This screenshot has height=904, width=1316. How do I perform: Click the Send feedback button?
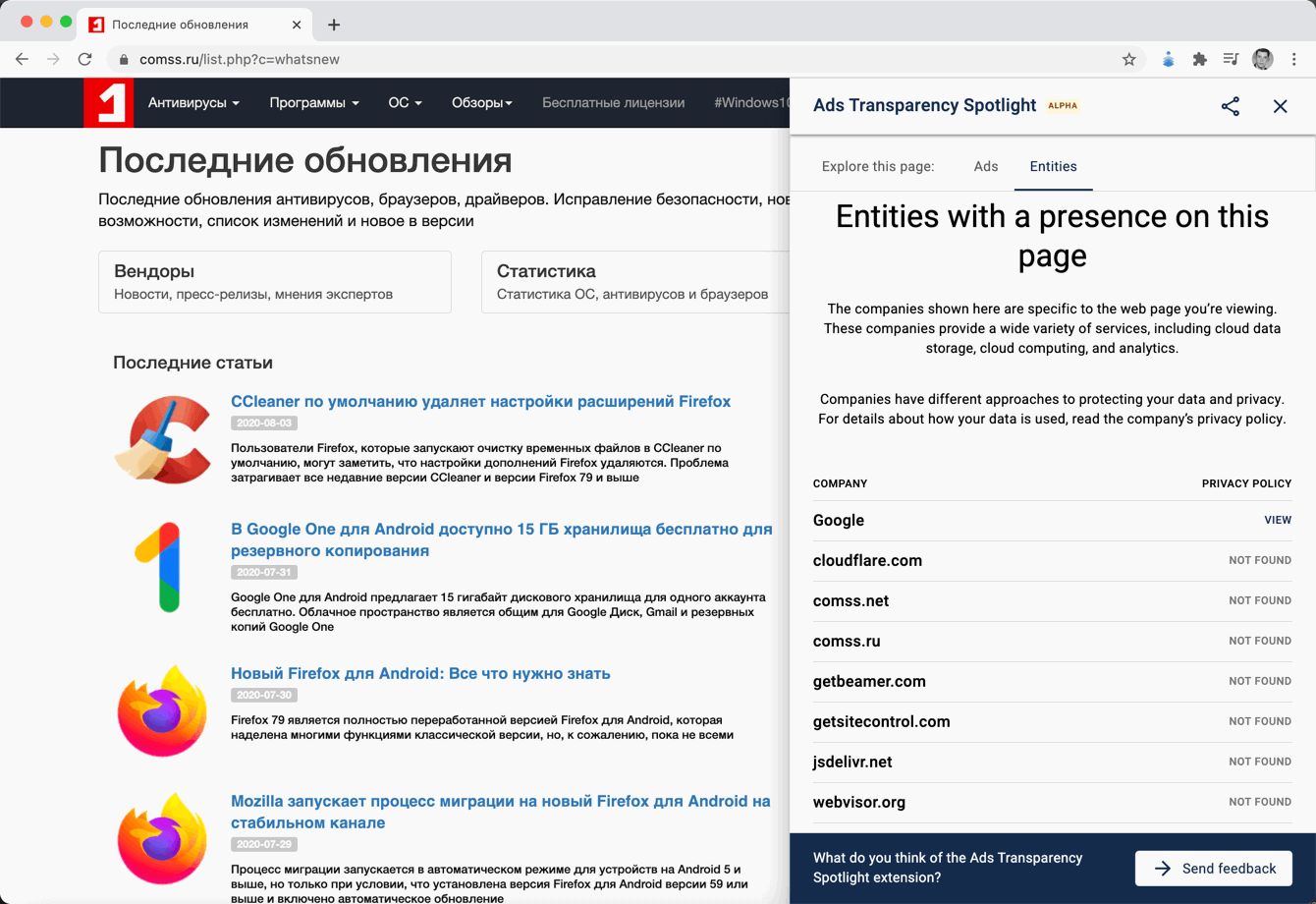click(x=1214, y=868)
